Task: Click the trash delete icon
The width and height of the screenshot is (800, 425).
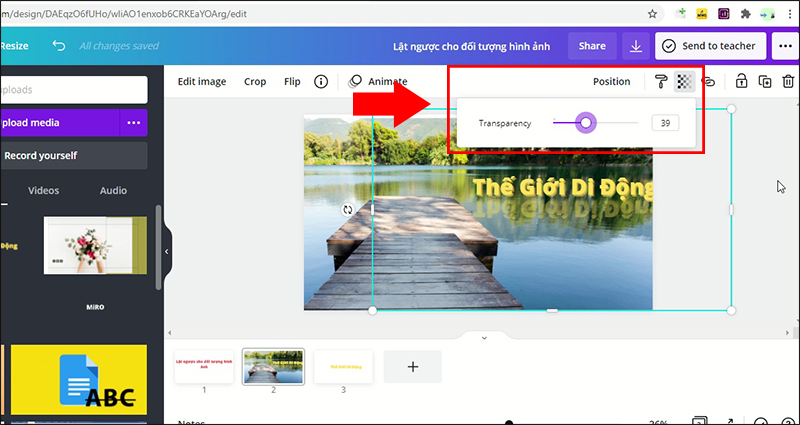Action: coord(788,82)
